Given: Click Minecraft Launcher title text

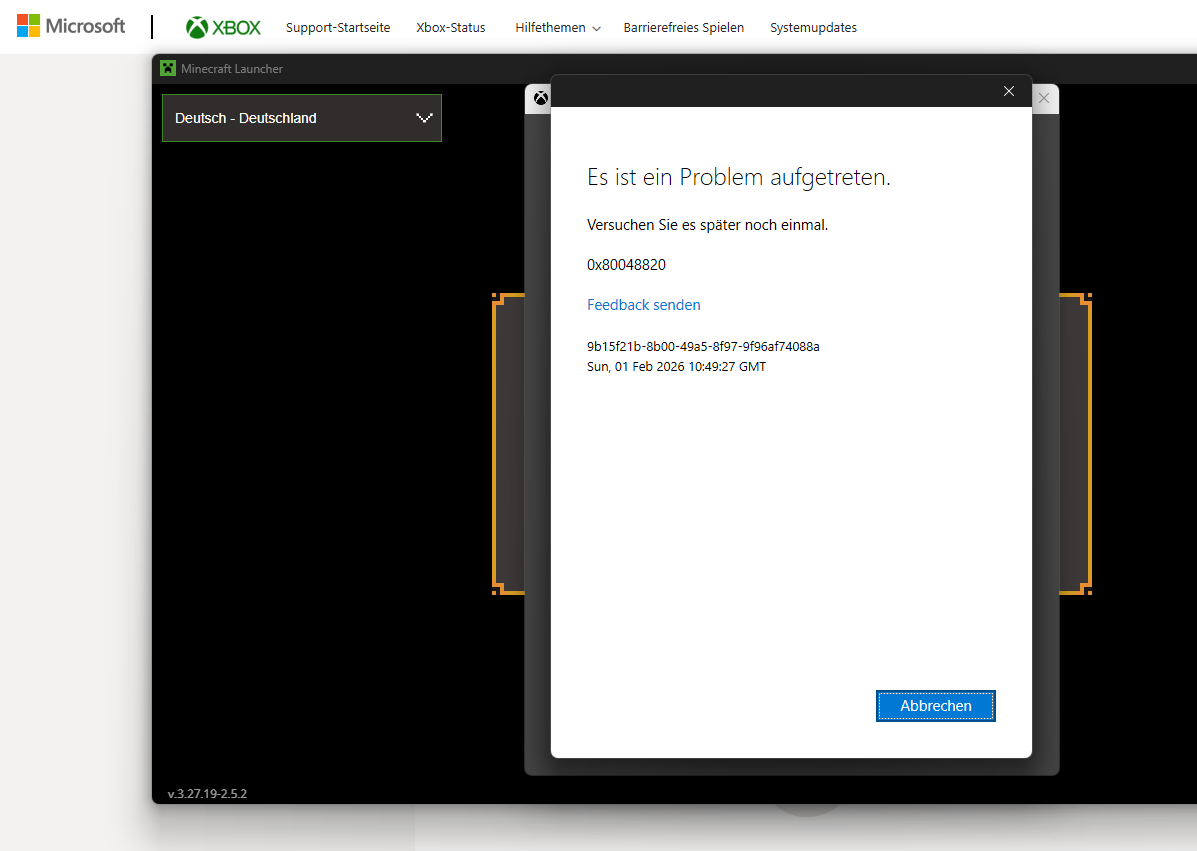Looking at the screenshot, I should (231, 69).
